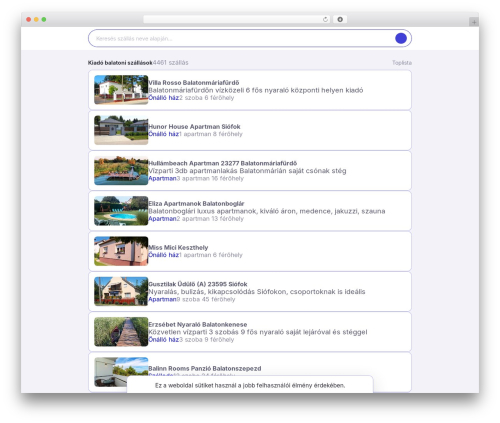Click '1 apartman 6 férőhely' text
The width and height of the screenshot is (500, 423).
click(211, 255)
